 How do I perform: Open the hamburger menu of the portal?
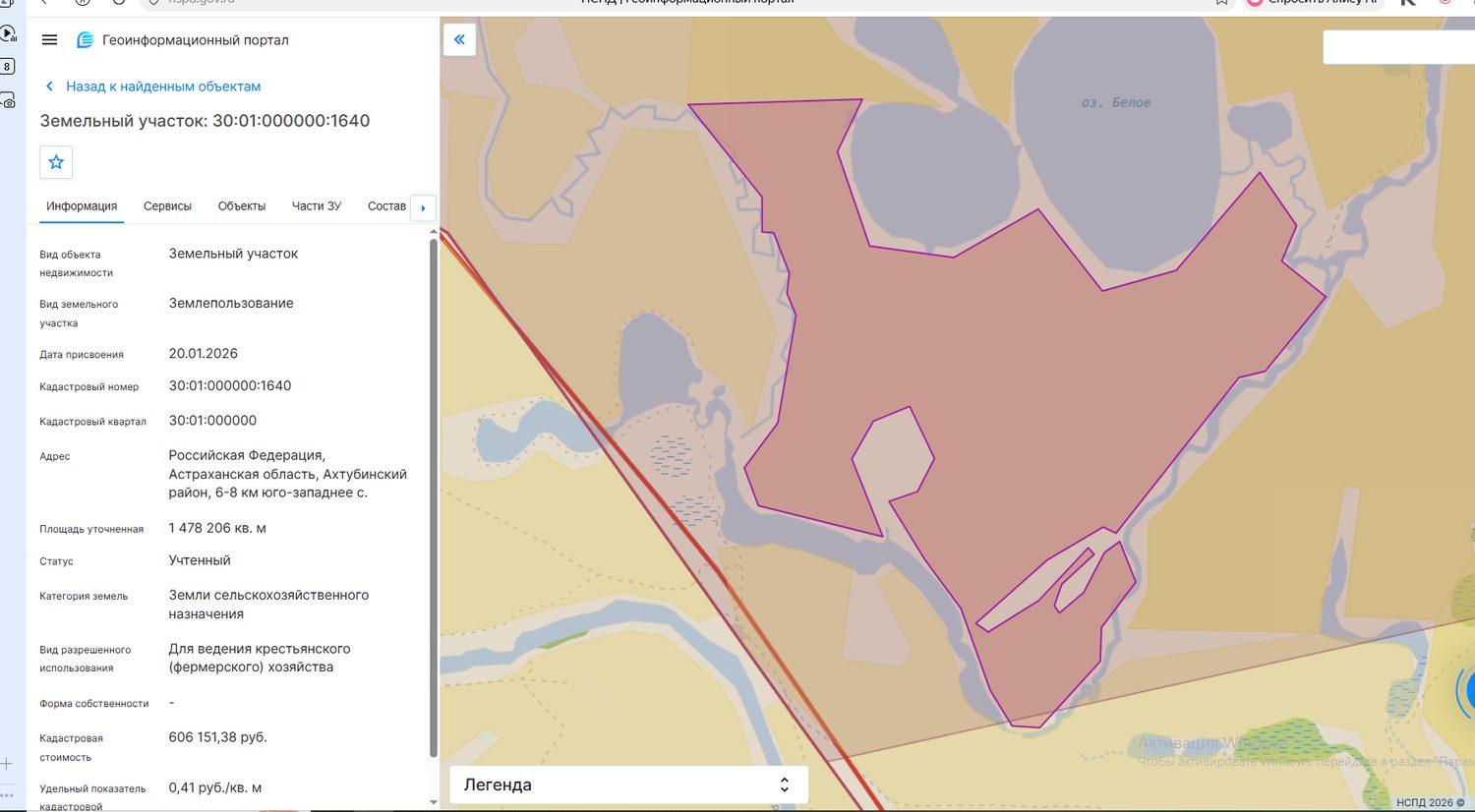point(49,40)
